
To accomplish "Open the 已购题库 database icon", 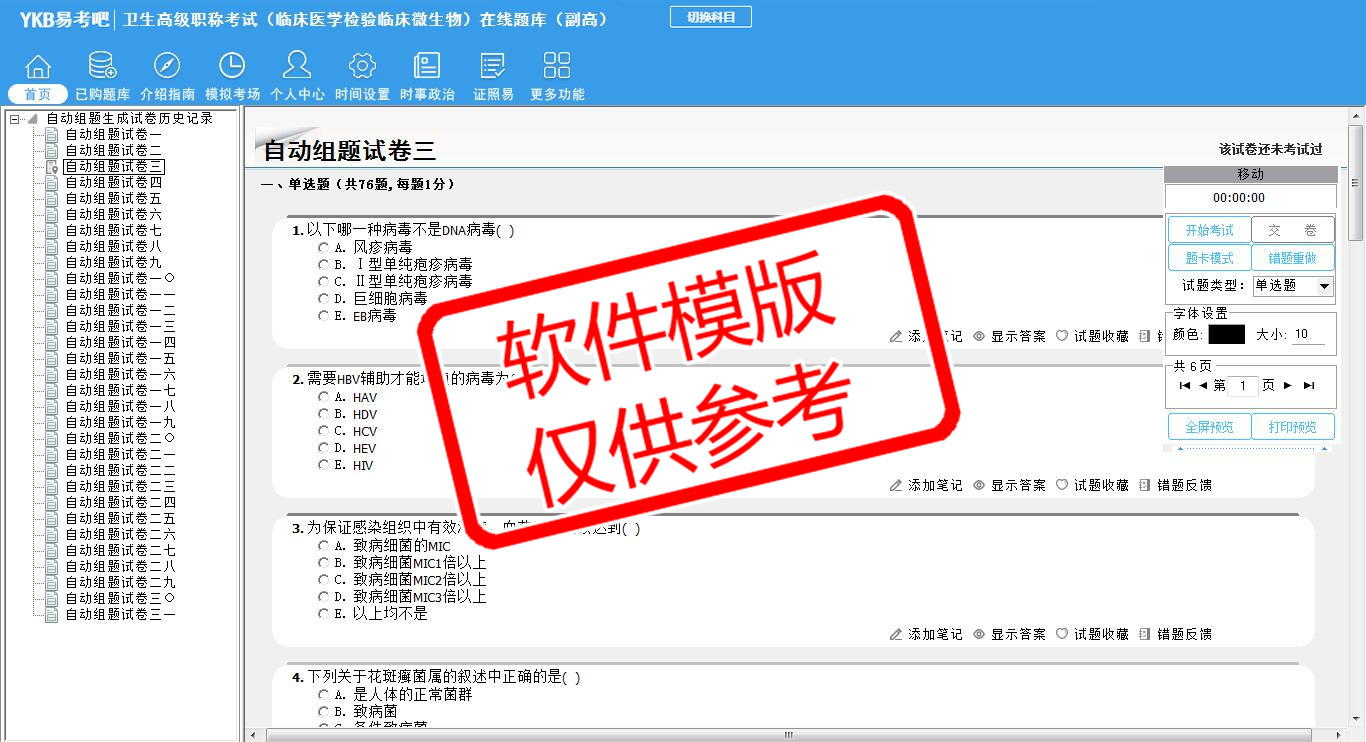I will tap(102, 67).
